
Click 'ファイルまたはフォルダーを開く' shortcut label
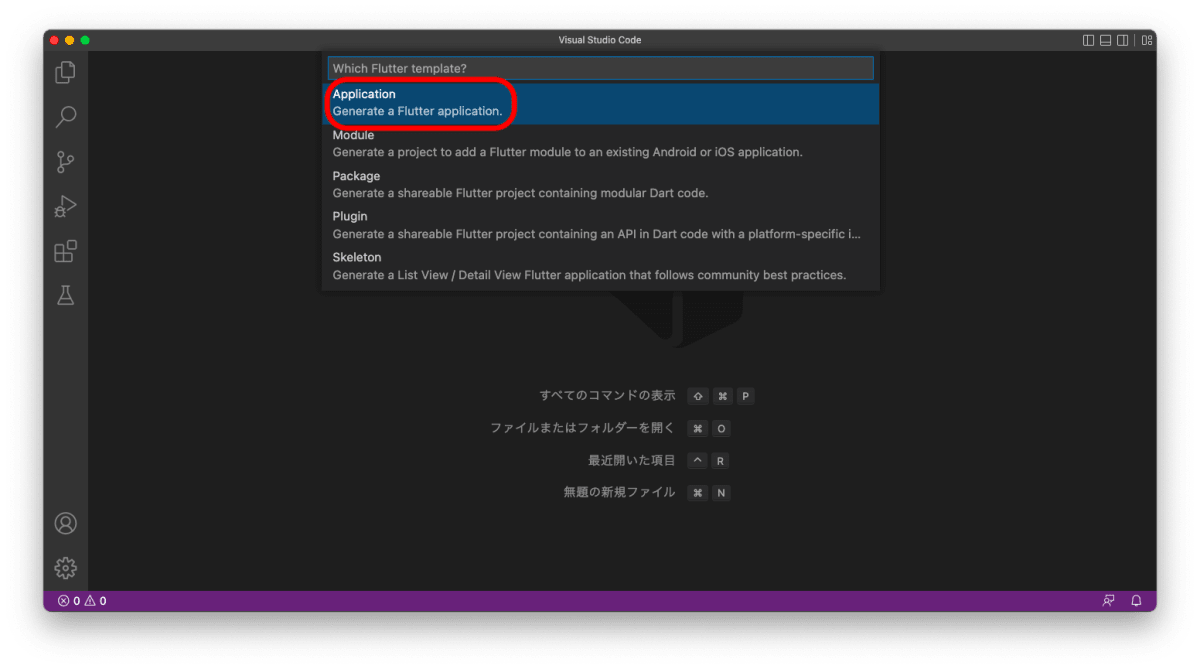(582, 428)
